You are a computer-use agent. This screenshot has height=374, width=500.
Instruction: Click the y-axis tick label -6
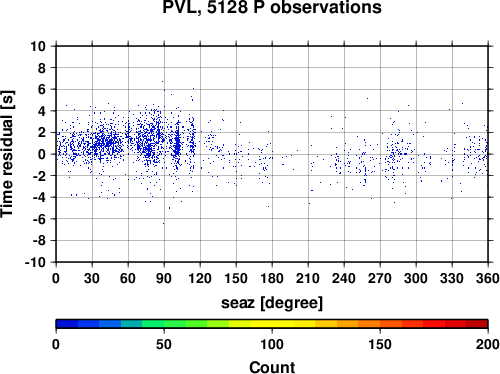(x=39, y=219)
